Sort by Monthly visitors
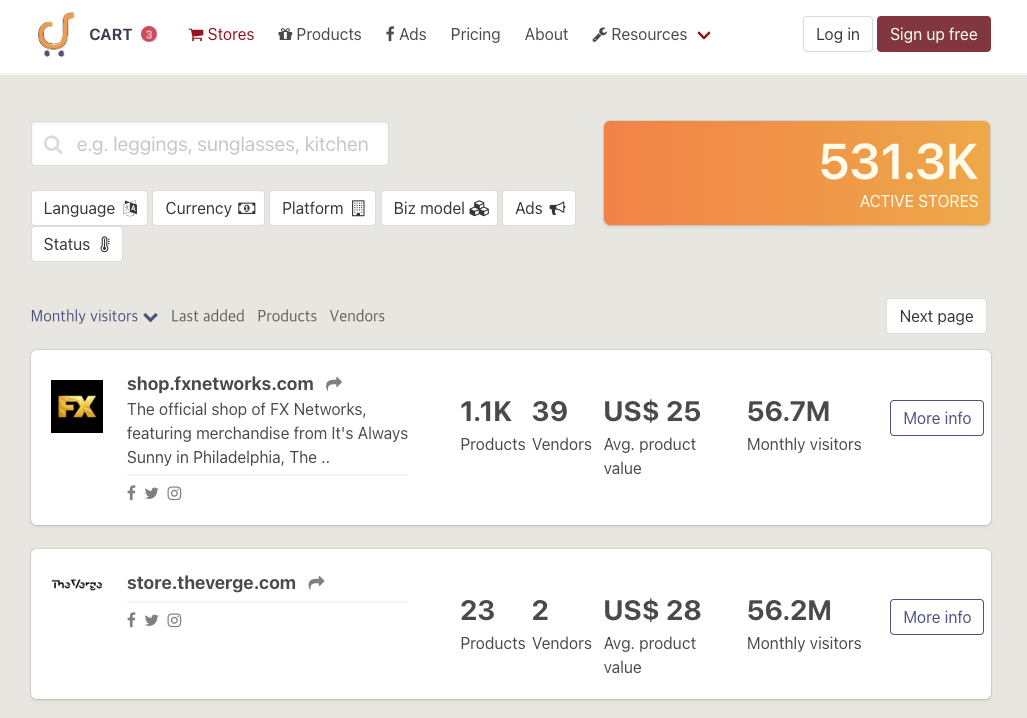1027x718 pixels. pos(94,316)
